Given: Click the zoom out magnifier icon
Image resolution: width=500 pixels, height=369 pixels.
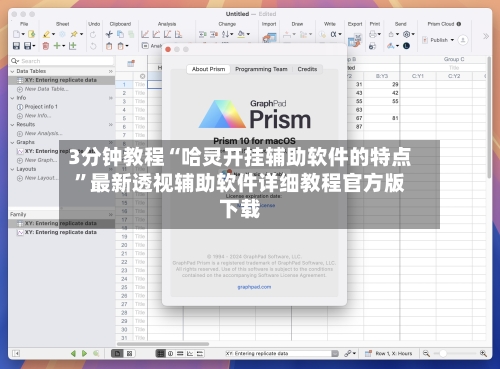Looking at the screenshot, I should 426,353.
